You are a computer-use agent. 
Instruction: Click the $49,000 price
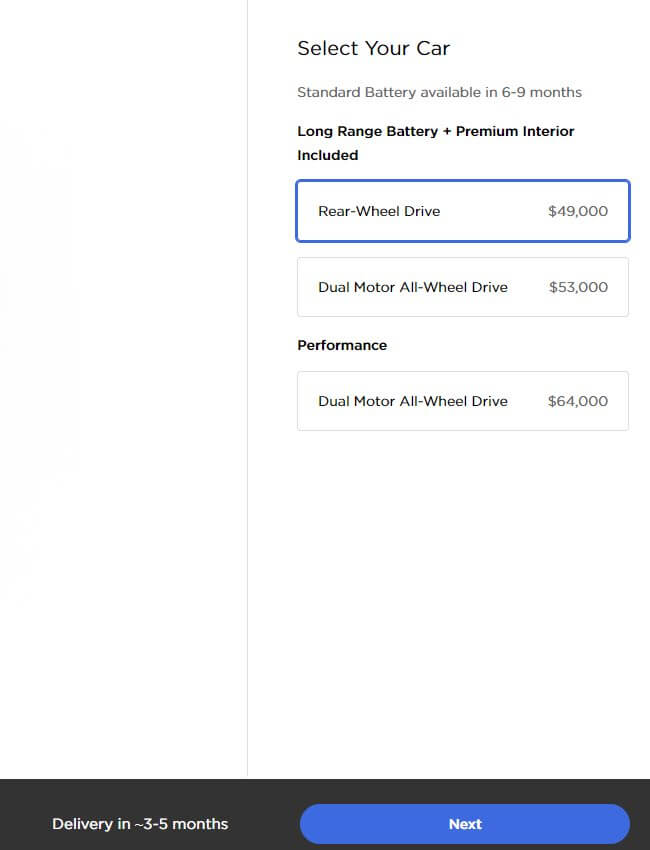(577, 211)
